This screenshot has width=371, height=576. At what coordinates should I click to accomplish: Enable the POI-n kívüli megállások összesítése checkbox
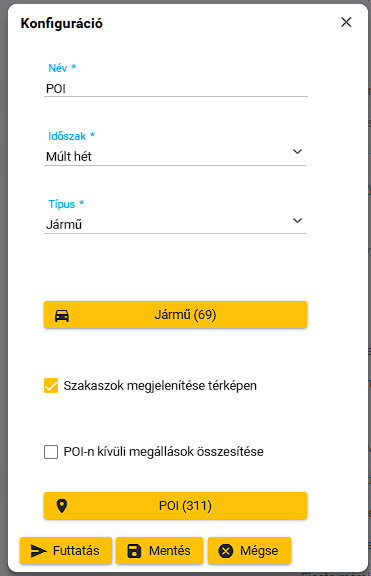pos(51,452)
